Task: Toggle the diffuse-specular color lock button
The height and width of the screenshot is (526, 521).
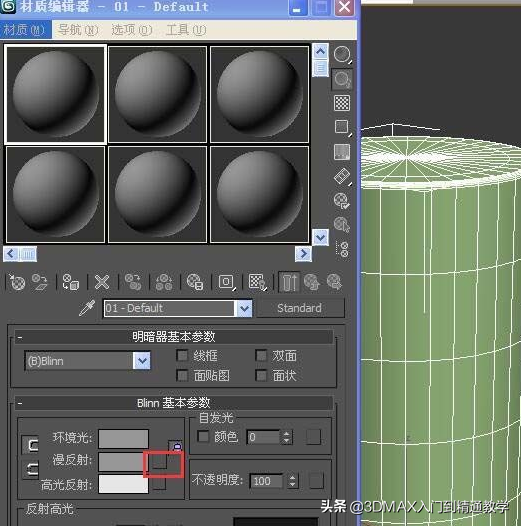Action: pyautogui.click(x=30, y=469)
